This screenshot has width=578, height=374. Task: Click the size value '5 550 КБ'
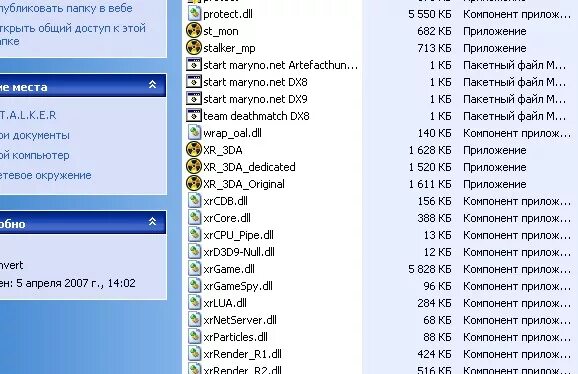tap(429, 14)
